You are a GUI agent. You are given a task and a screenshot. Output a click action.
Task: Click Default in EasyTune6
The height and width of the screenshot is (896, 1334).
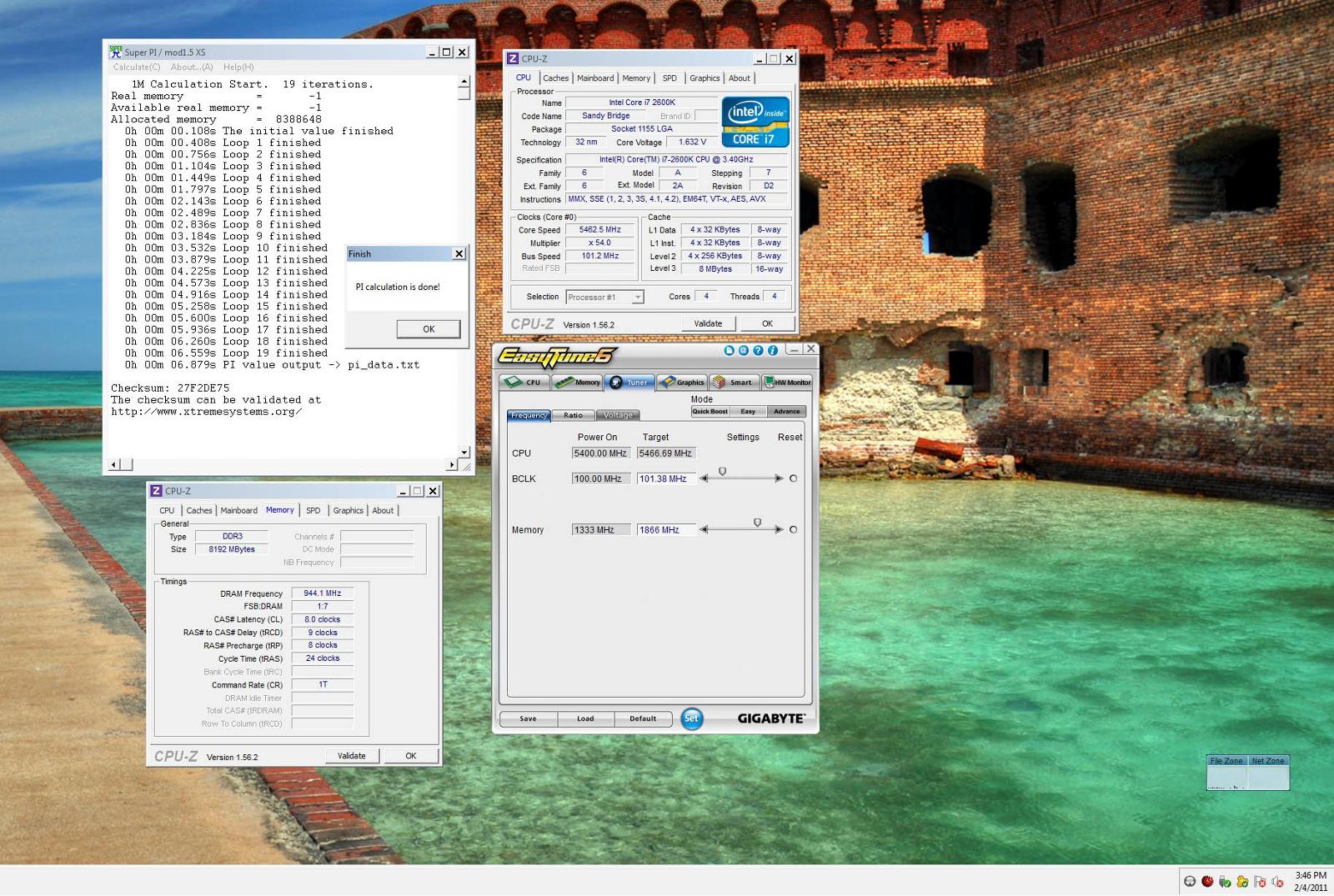coord(643,718)
